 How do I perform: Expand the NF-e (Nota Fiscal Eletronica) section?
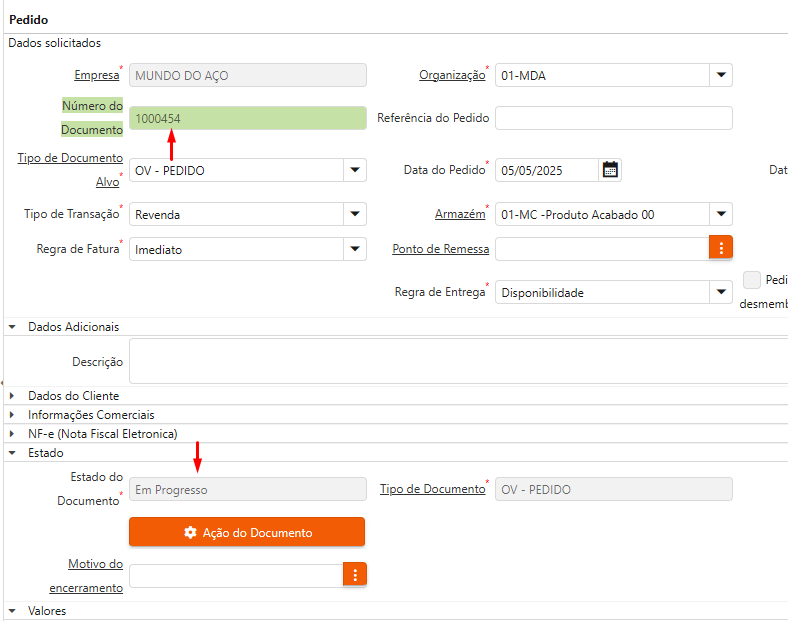click(12, 434)
